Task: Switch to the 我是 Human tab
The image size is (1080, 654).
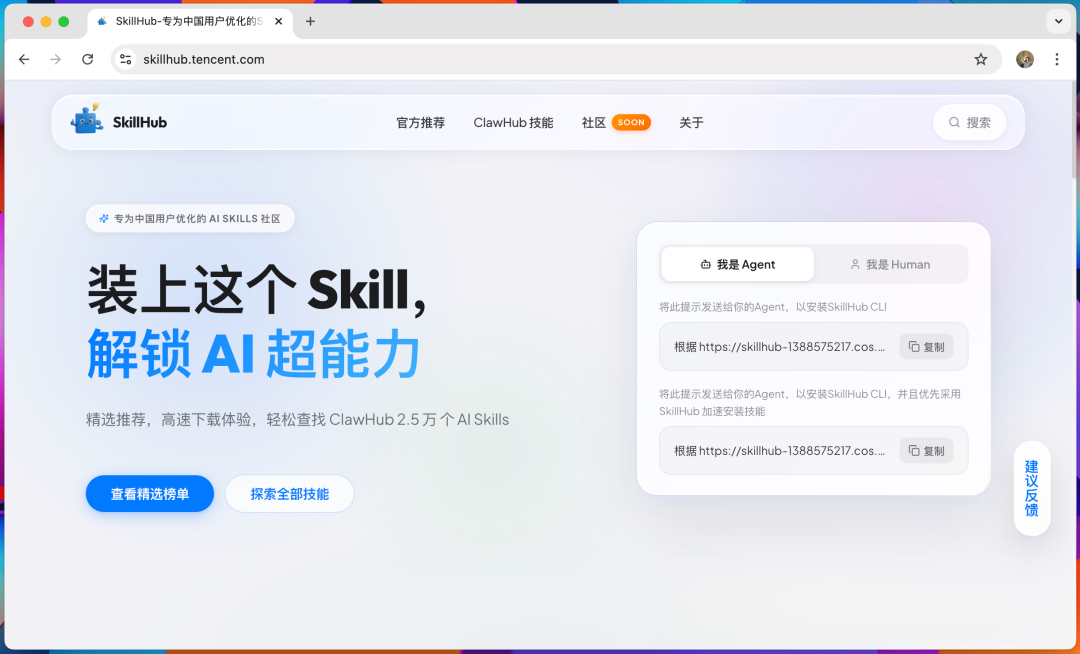Action: 890,264
